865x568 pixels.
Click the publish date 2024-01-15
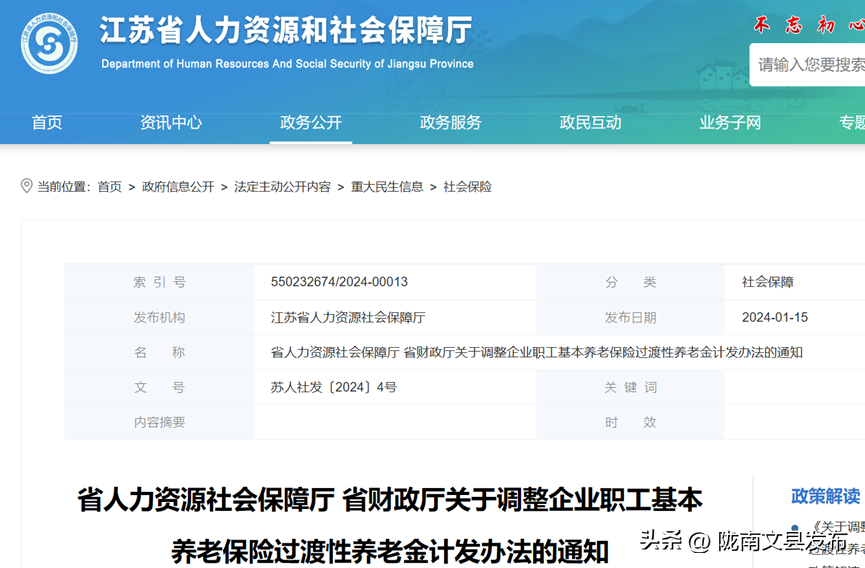coord(774,317)
